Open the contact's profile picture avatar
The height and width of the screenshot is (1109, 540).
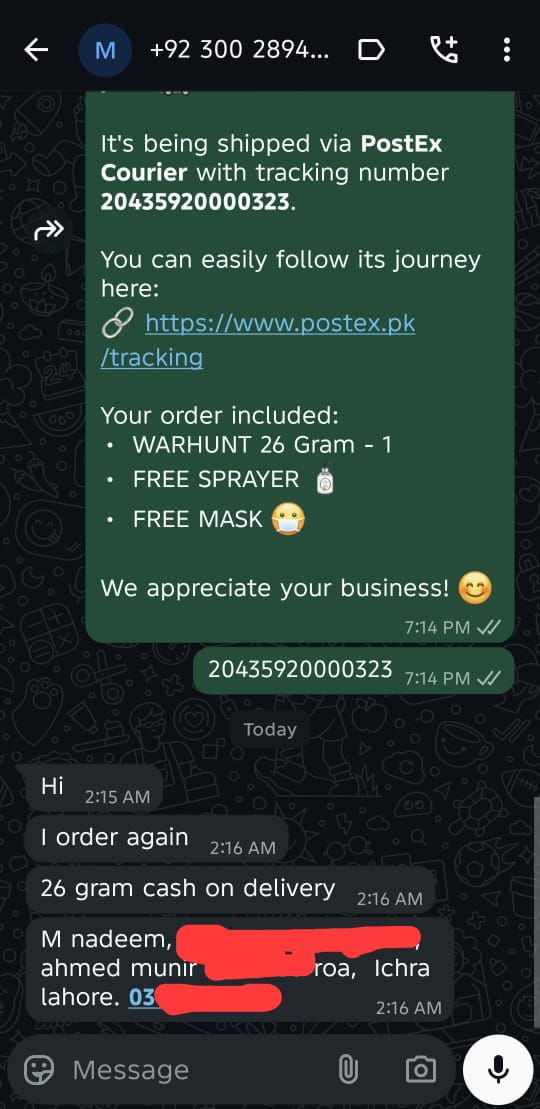(105, 50)
